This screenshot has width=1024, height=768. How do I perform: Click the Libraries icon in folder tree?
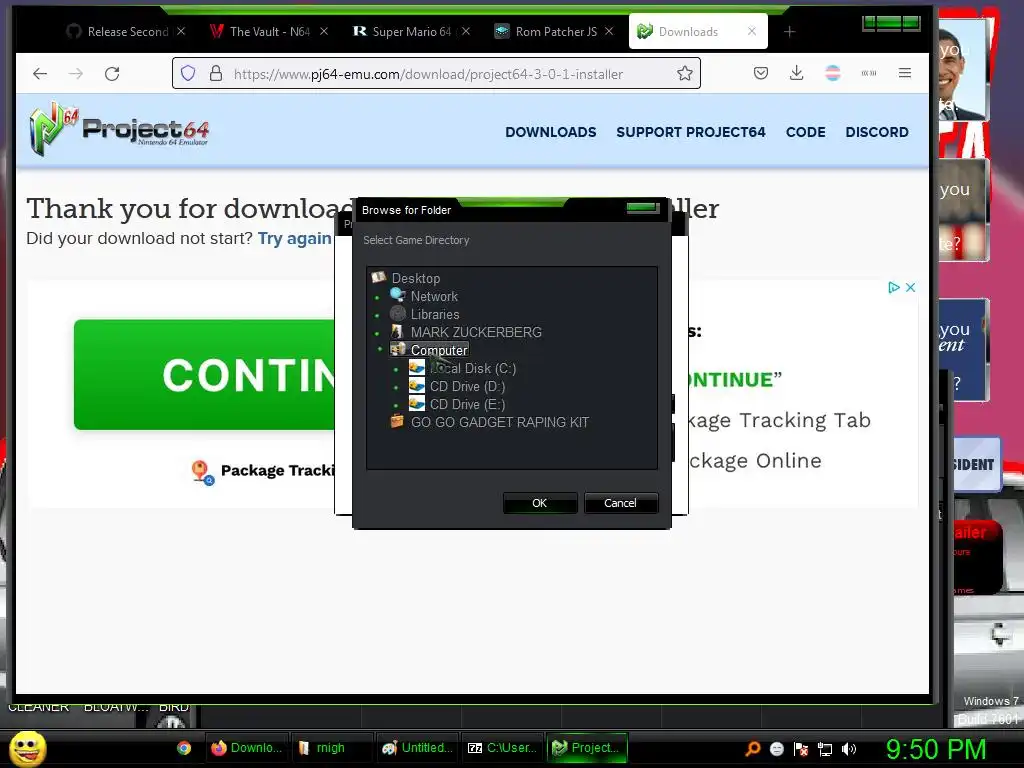[x=398, y=313]
